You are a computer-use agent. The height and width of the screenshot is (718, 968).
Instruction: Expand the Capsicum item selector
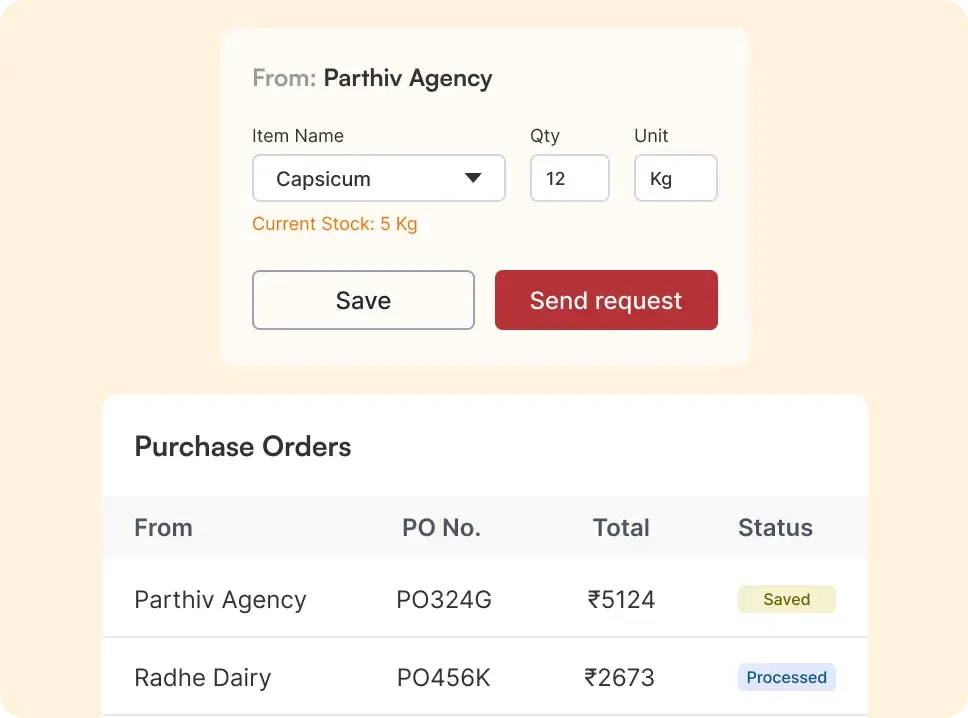pos(378,178)
